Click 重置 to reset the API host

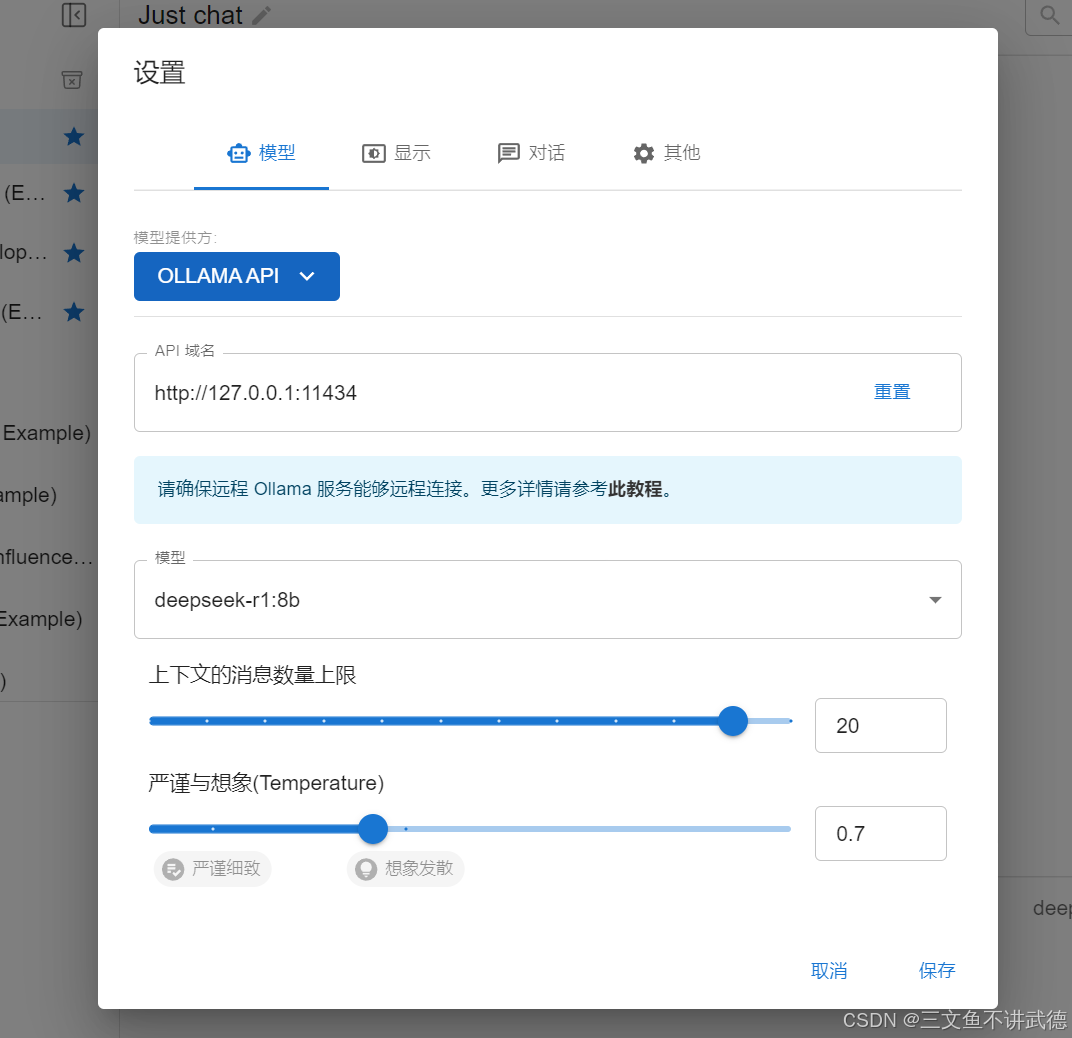click(892, 392)
